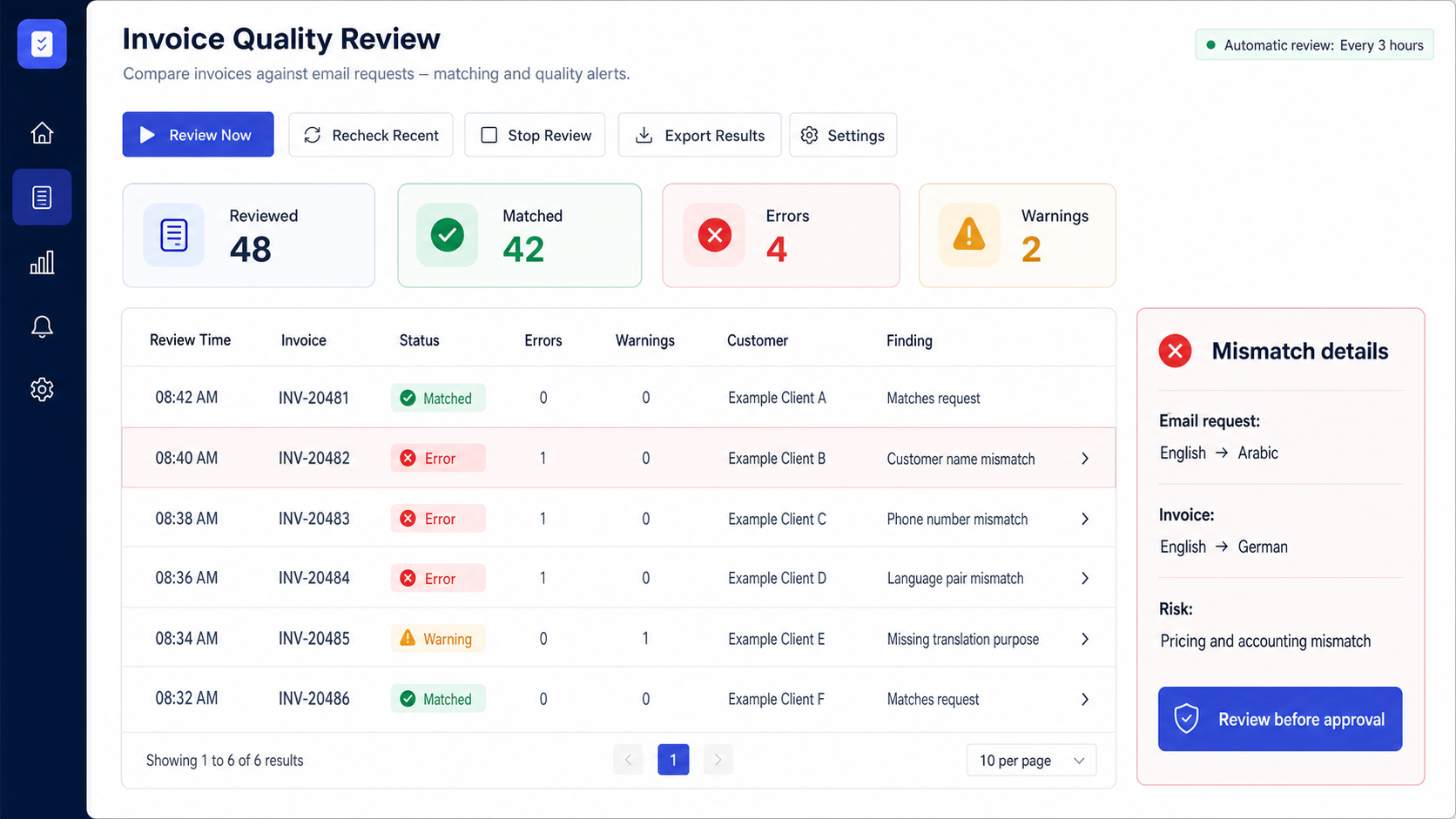Click the Finding column header
The height and width of the screenshot is (819, 1456).
[909, 340]
